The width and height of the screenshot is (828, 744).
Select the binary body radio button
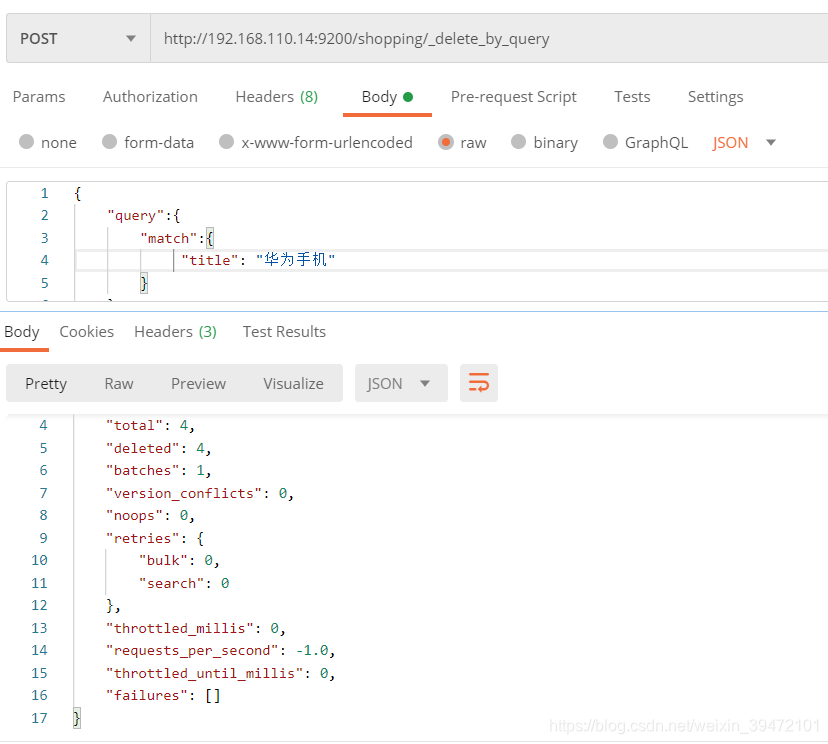pyautogui.click(x=519, y=142)
